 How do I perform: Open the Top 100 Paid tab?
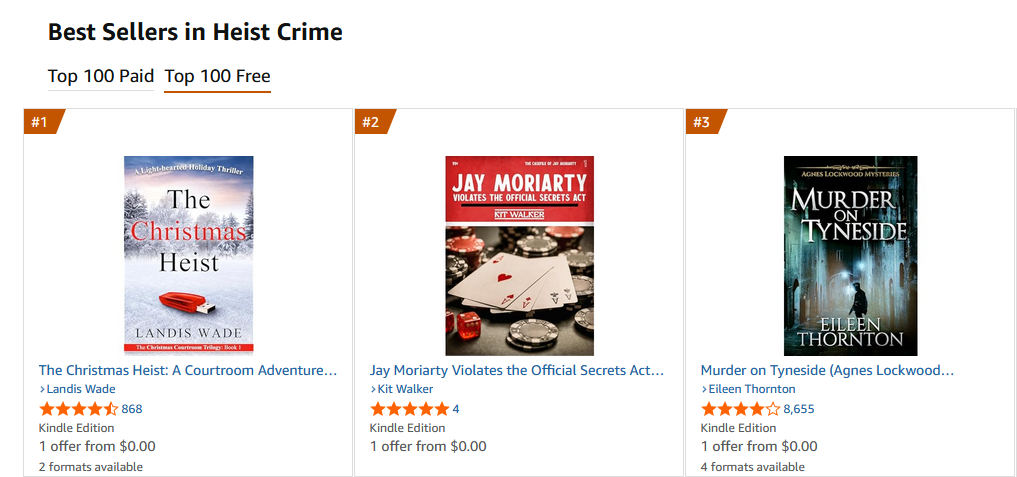pyautogui.click(x=101, y=76)
